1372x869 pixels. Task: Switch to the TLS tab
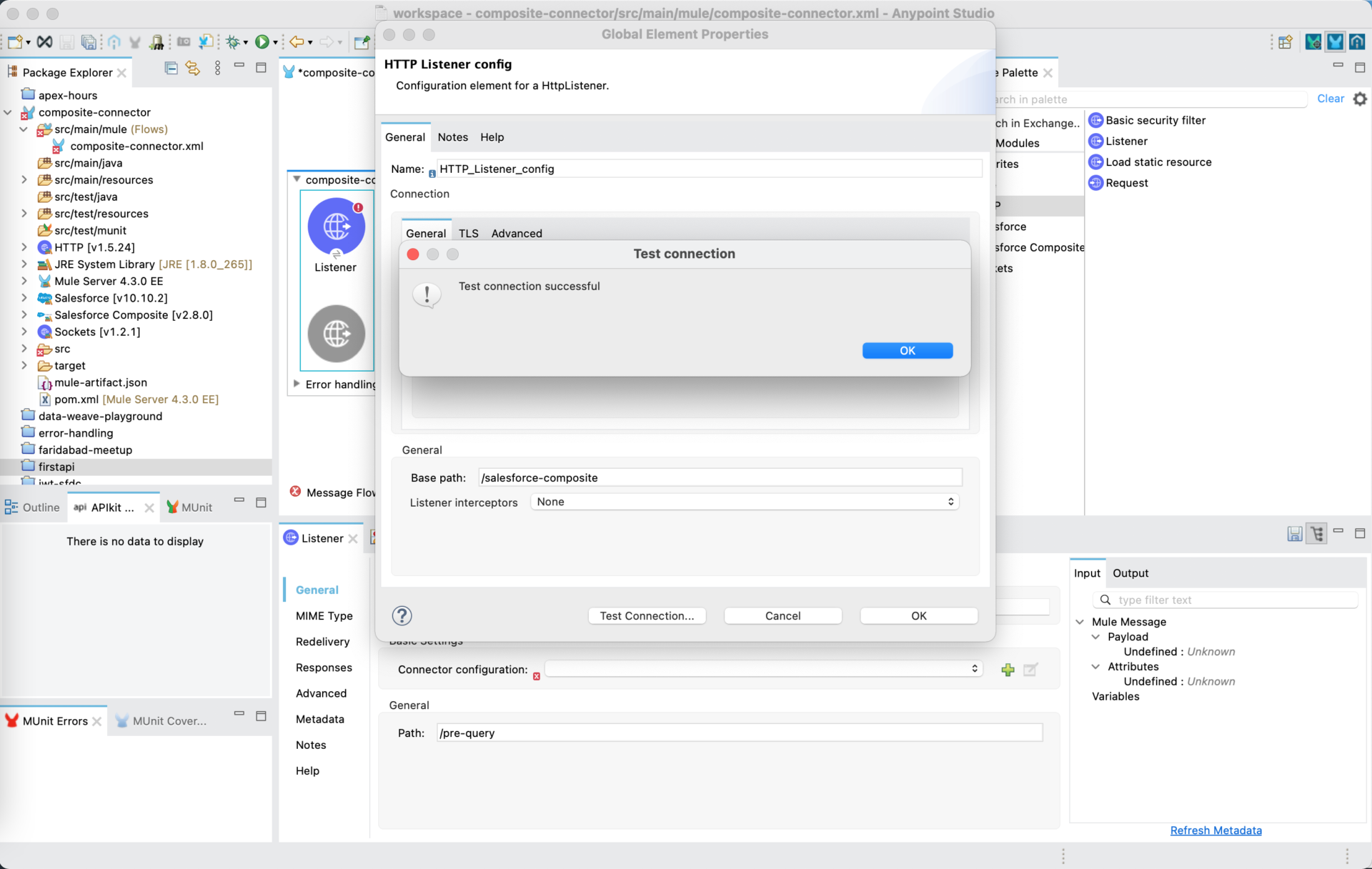coord(469,233)
